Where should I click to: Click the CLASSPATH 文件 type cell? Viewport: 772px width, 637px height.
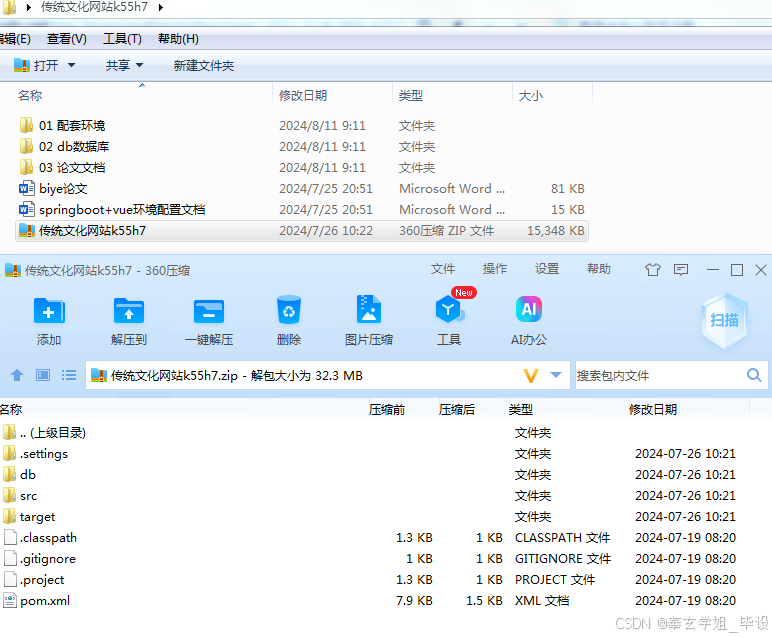[x=562, y=538]
